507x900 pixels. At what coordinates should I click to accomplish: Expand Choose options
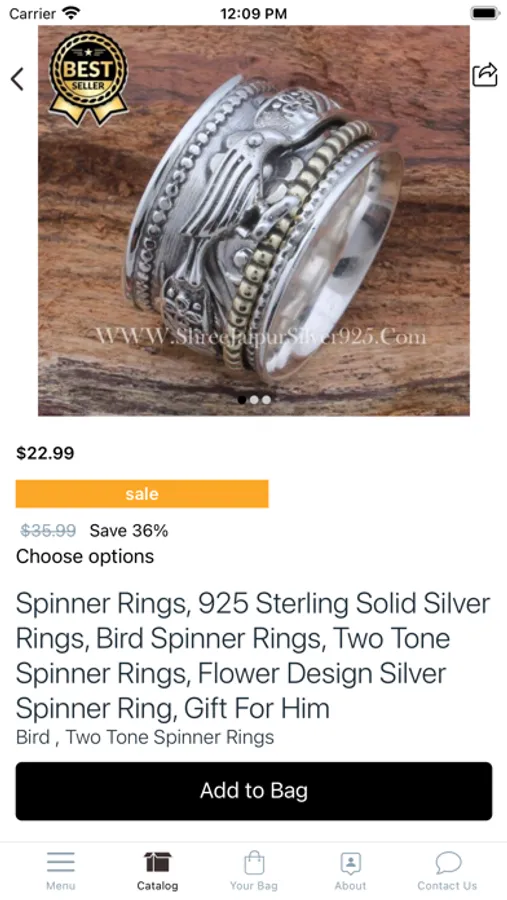tap(85, 556)
